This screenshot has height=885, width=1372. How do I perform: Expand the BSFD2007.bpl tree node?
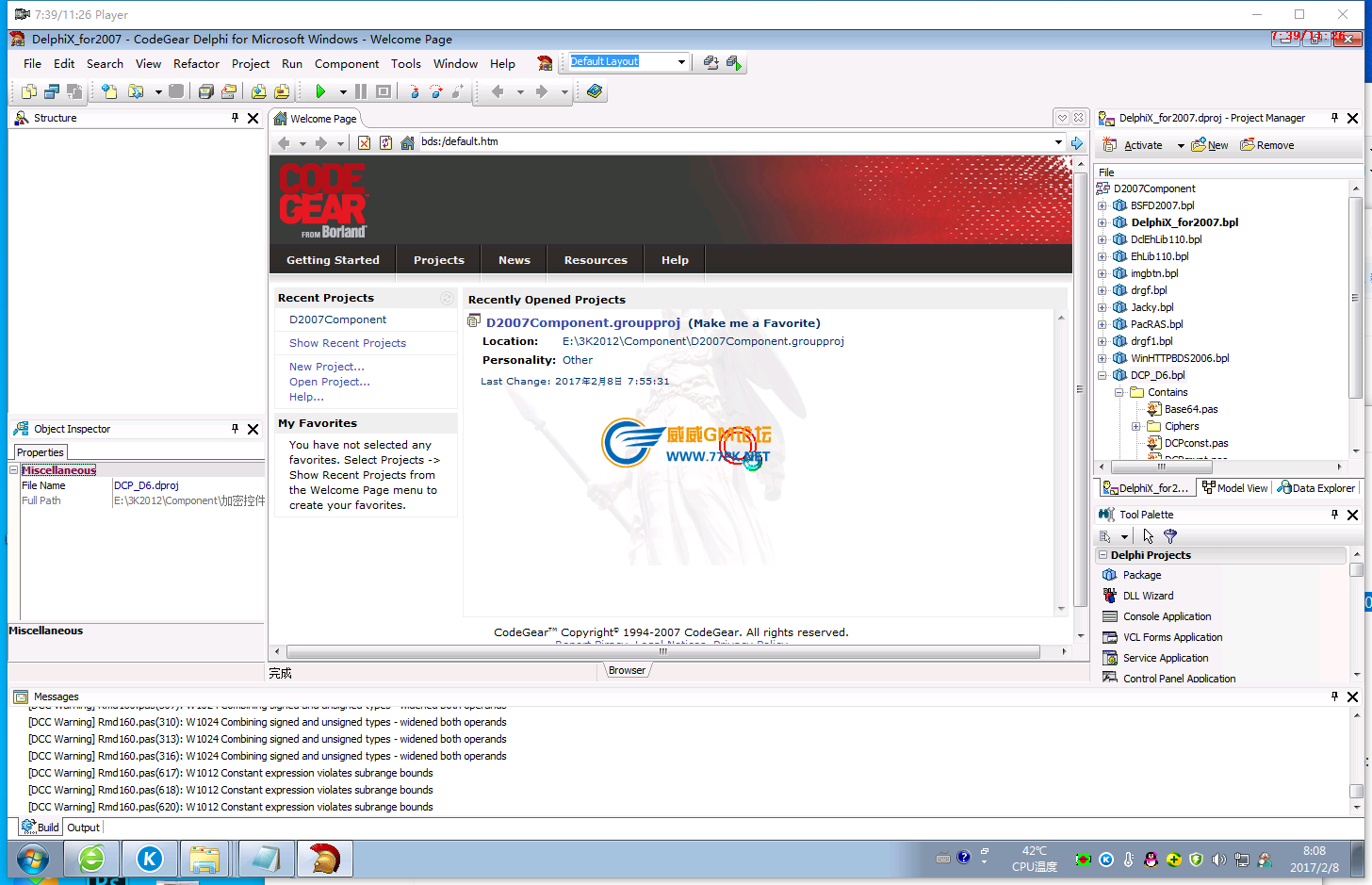click(x=1102, y=205)
